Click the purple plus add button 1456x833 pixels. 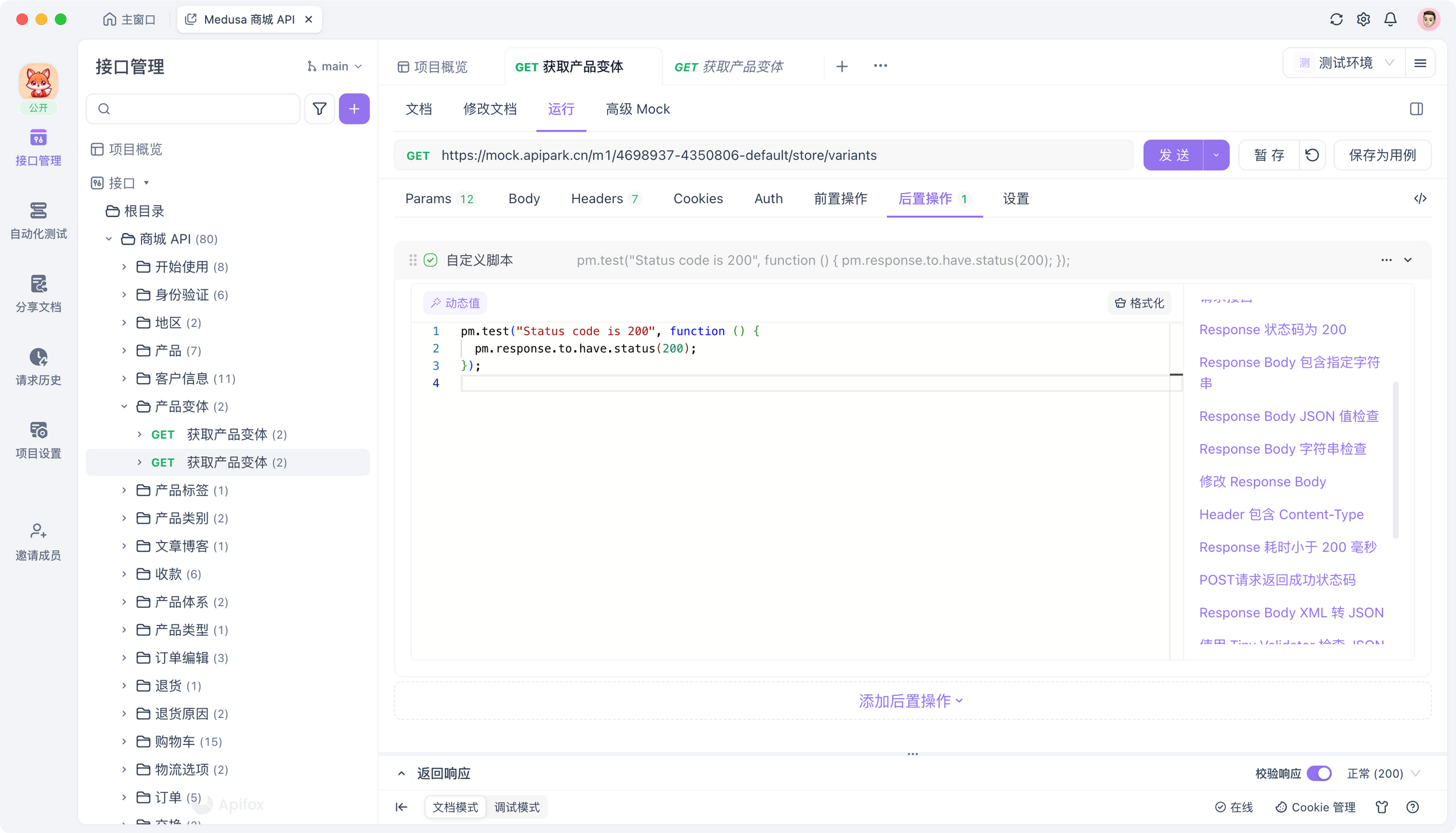(354, 109)
